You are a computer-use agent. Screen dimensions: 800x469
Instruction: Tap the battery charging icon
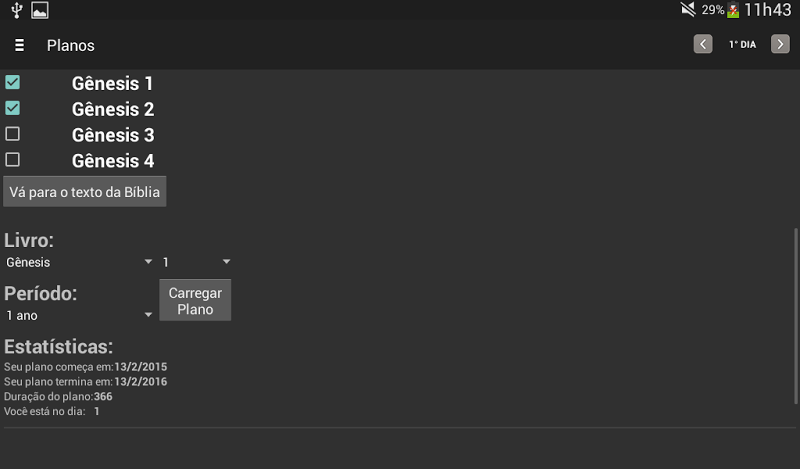[x=733, y=10]
